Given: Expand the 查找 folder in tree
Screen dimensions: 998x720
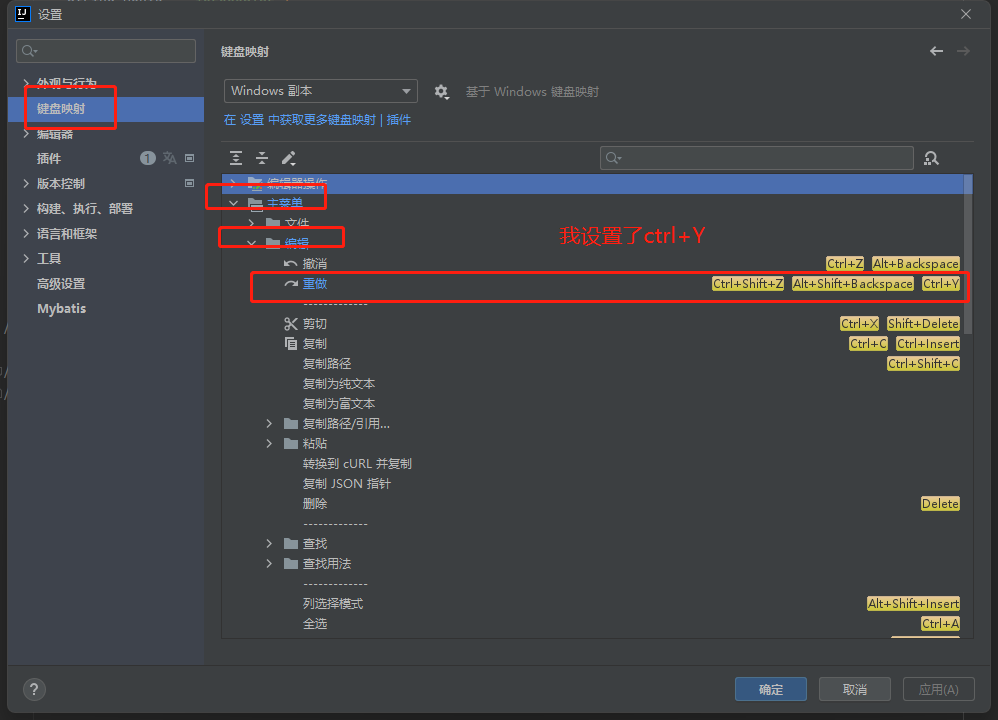Looking at the screenshot, I should 269,544.
